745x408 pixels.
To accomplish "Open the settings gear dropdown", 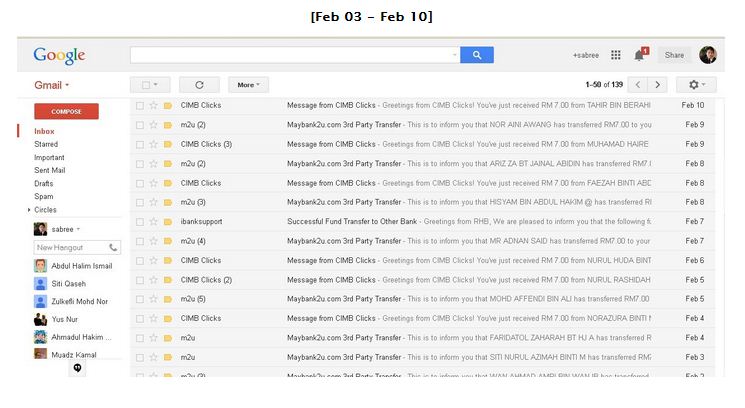I will click(x=697, y=85).
